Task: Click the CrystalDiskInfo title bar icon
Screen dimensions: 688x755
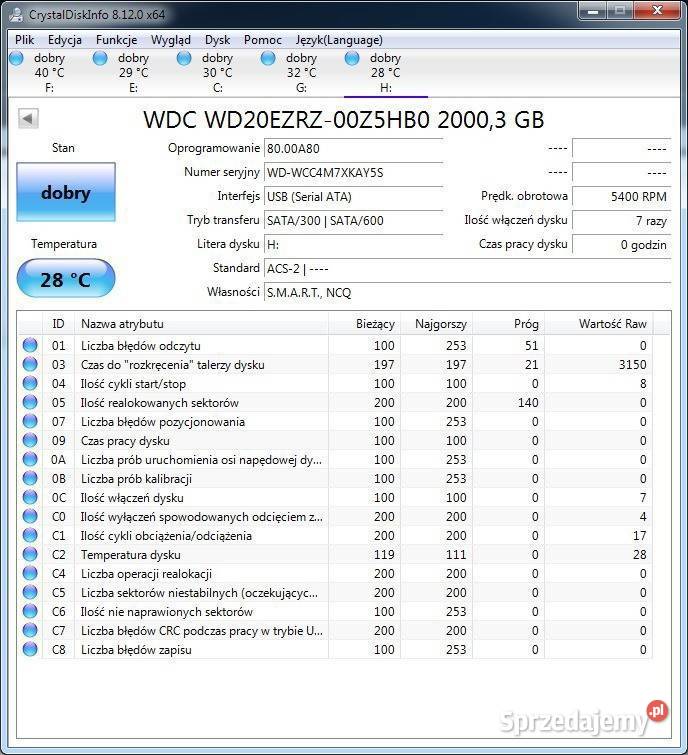Action: (16, 14)
